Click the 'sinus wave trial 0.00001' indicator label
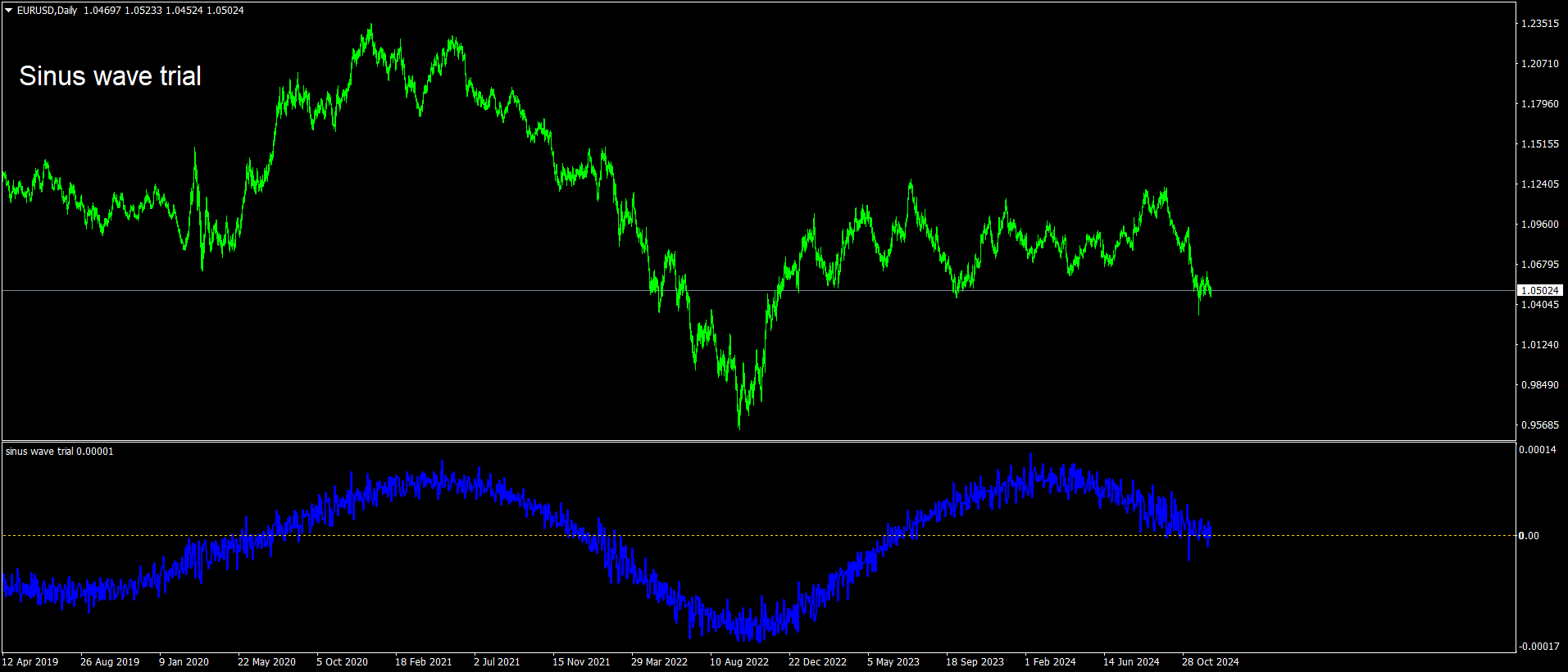The height and width of the screenshot is (672, 1568). click(x=60, y=452)
